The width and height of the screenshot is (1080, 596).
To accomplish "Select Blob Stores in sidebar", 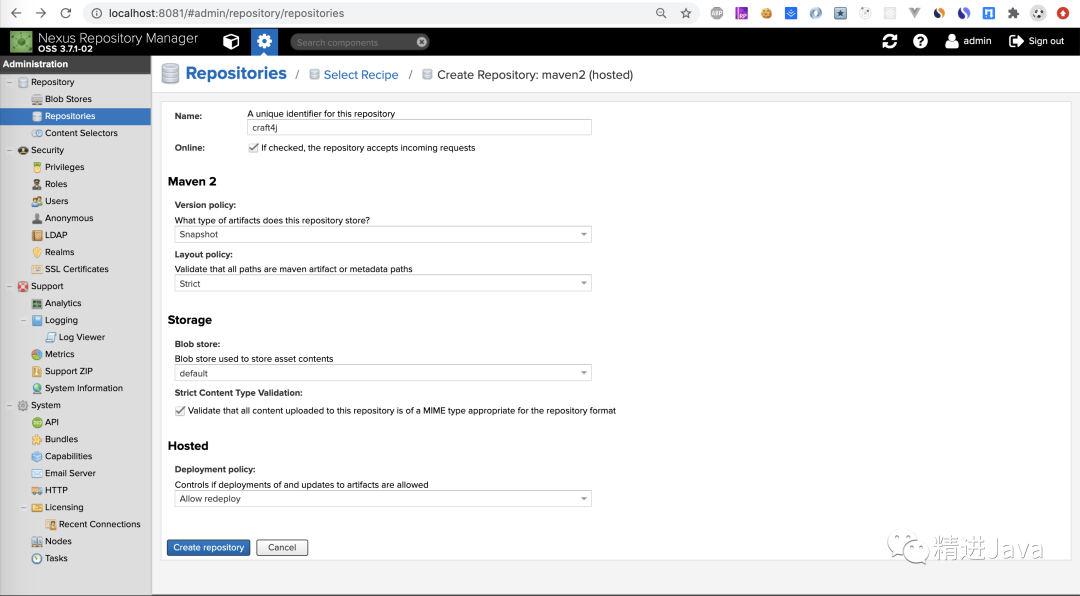I will click(x=68, y=99).
